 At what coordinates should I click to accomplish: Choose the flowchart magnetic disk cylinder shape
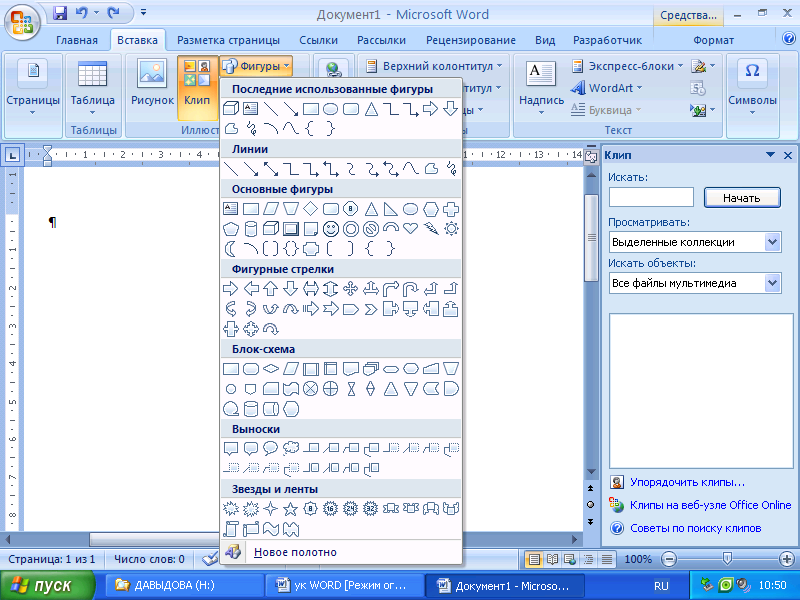coord(251,408)
